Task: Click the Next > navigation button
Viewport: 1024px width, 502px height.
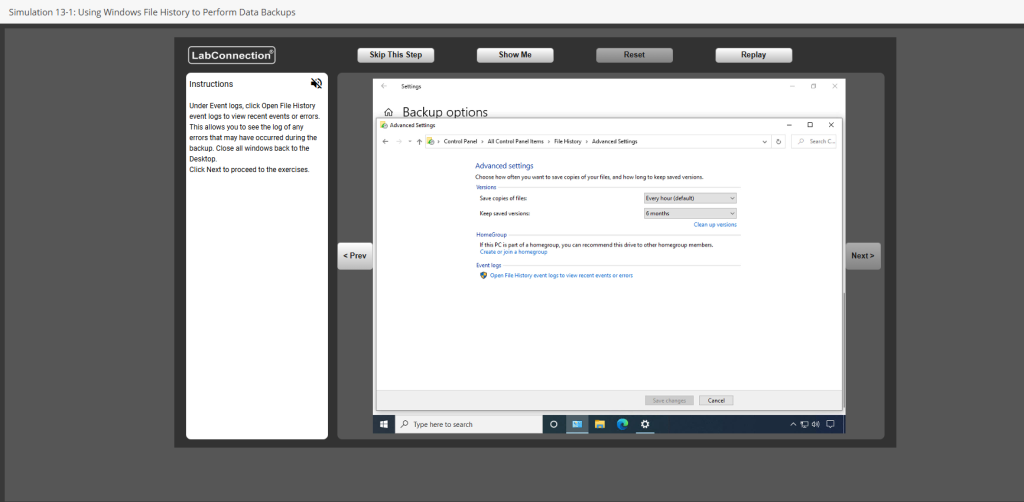Action: 862,256
